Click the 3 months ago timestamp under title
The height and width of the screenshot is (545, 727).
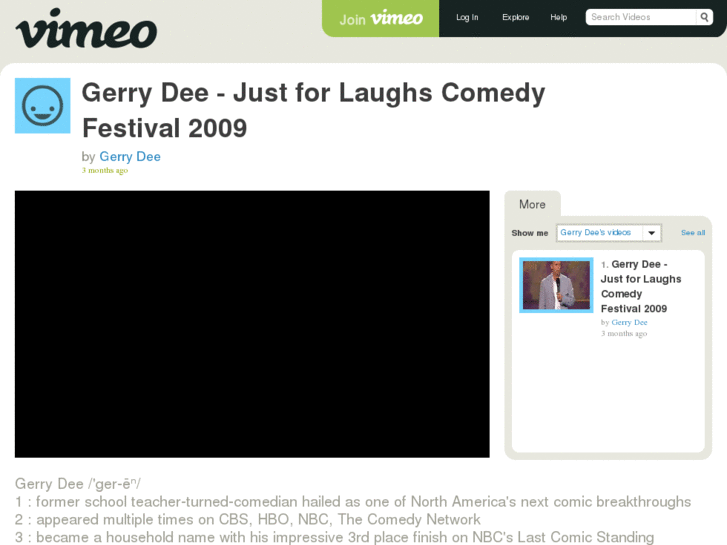(105, 170)
